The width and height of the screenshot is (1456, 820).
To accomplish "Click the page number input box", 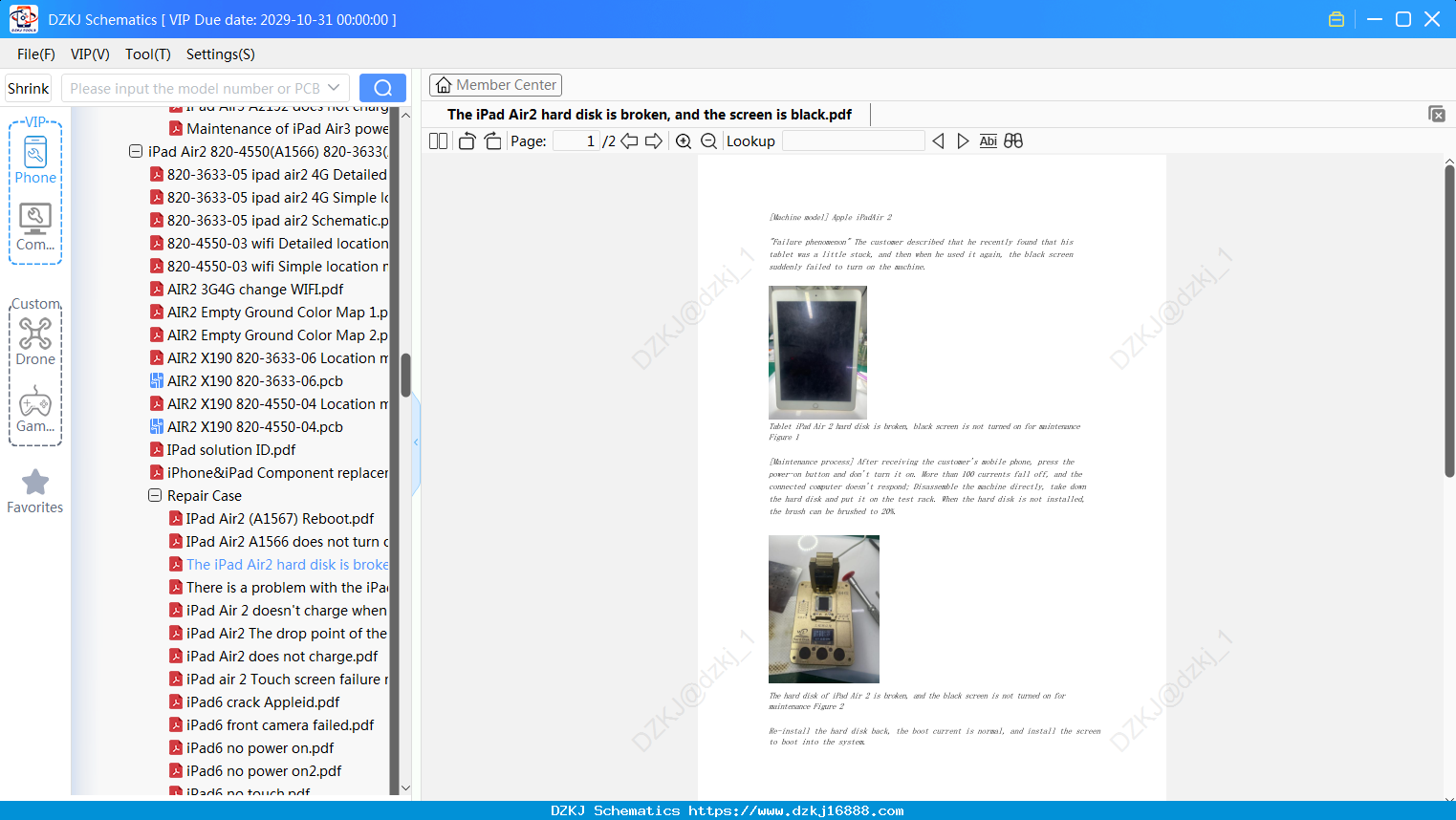I will pos(576,141).
